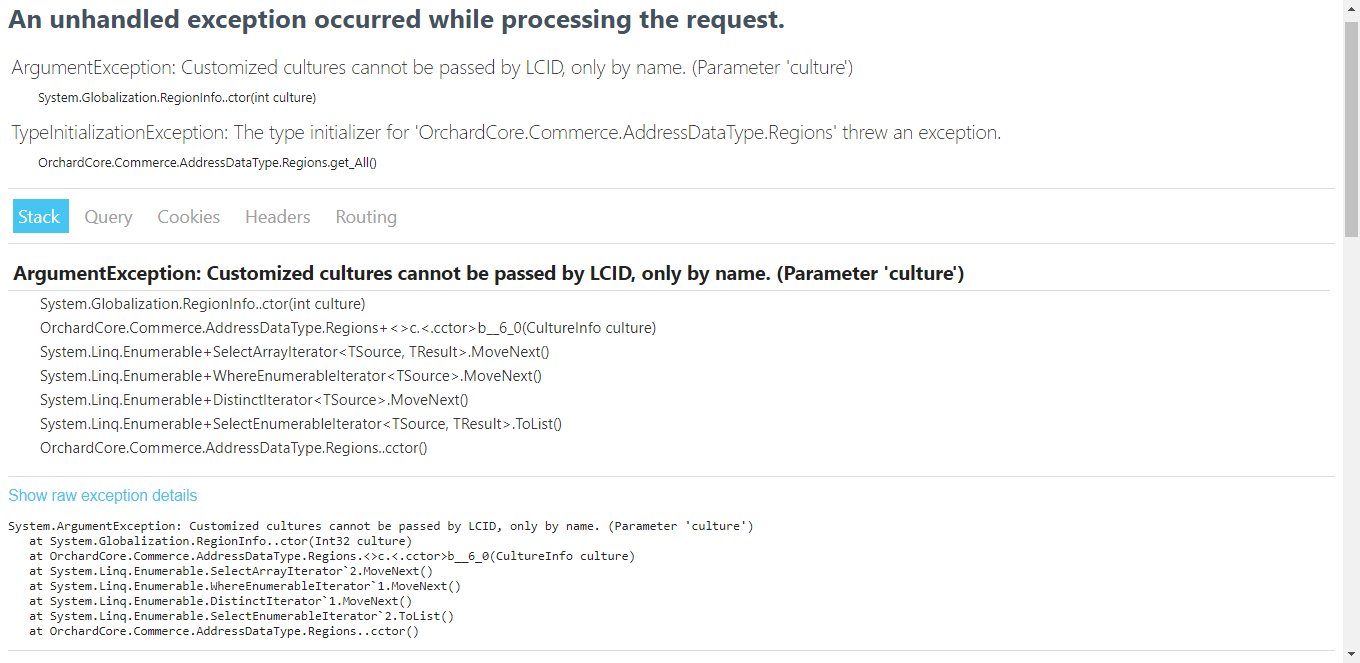Click the scrollbar up arrow
This screenshot has height=663, width=1360.
[1352, 8]
